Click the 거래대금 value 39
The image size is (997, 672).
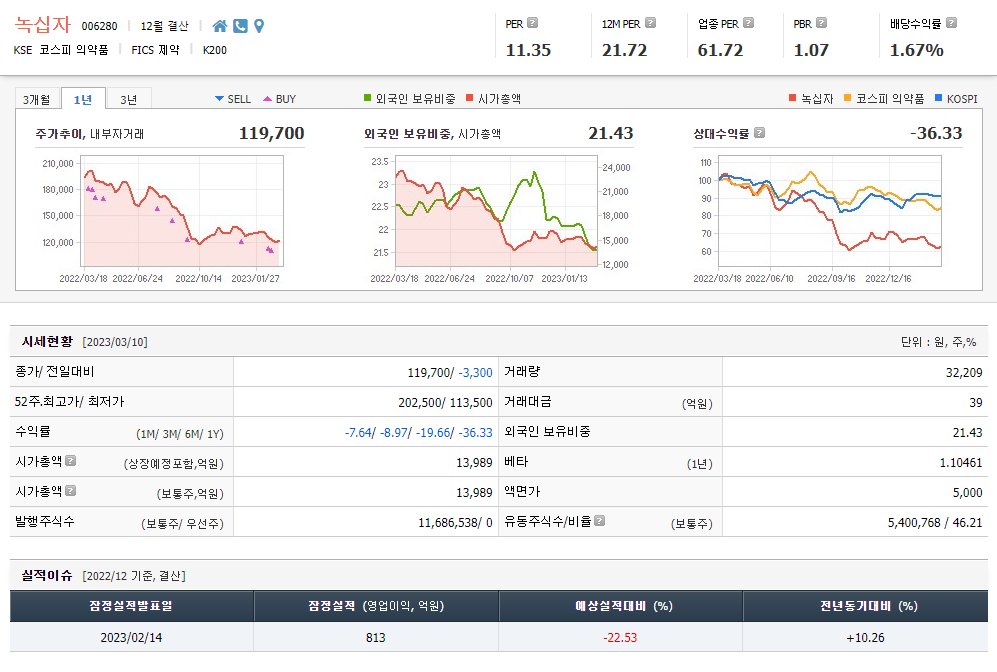tap(976, 402)
